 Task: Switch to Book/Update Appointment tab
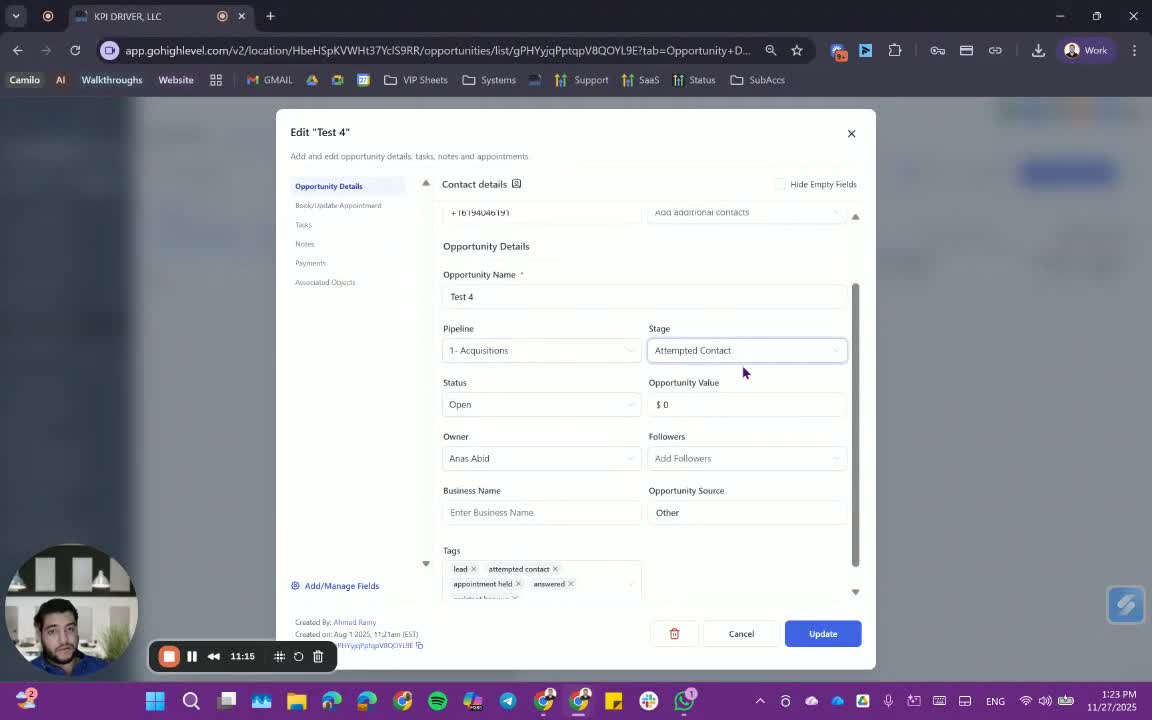[x=338, y=206]
